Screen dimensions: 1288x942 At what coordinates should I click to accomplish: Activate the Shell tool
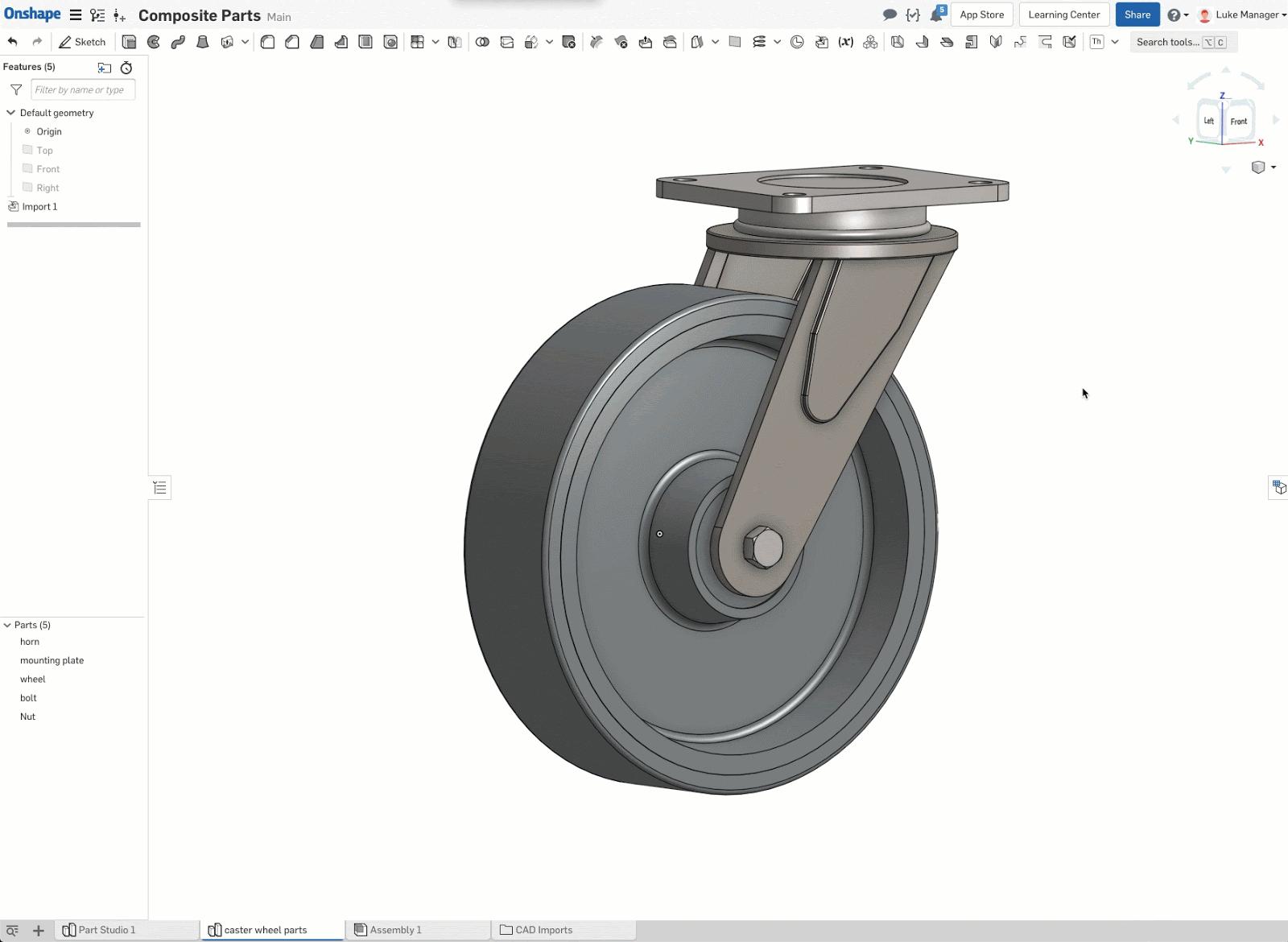[x=366, y=42]
